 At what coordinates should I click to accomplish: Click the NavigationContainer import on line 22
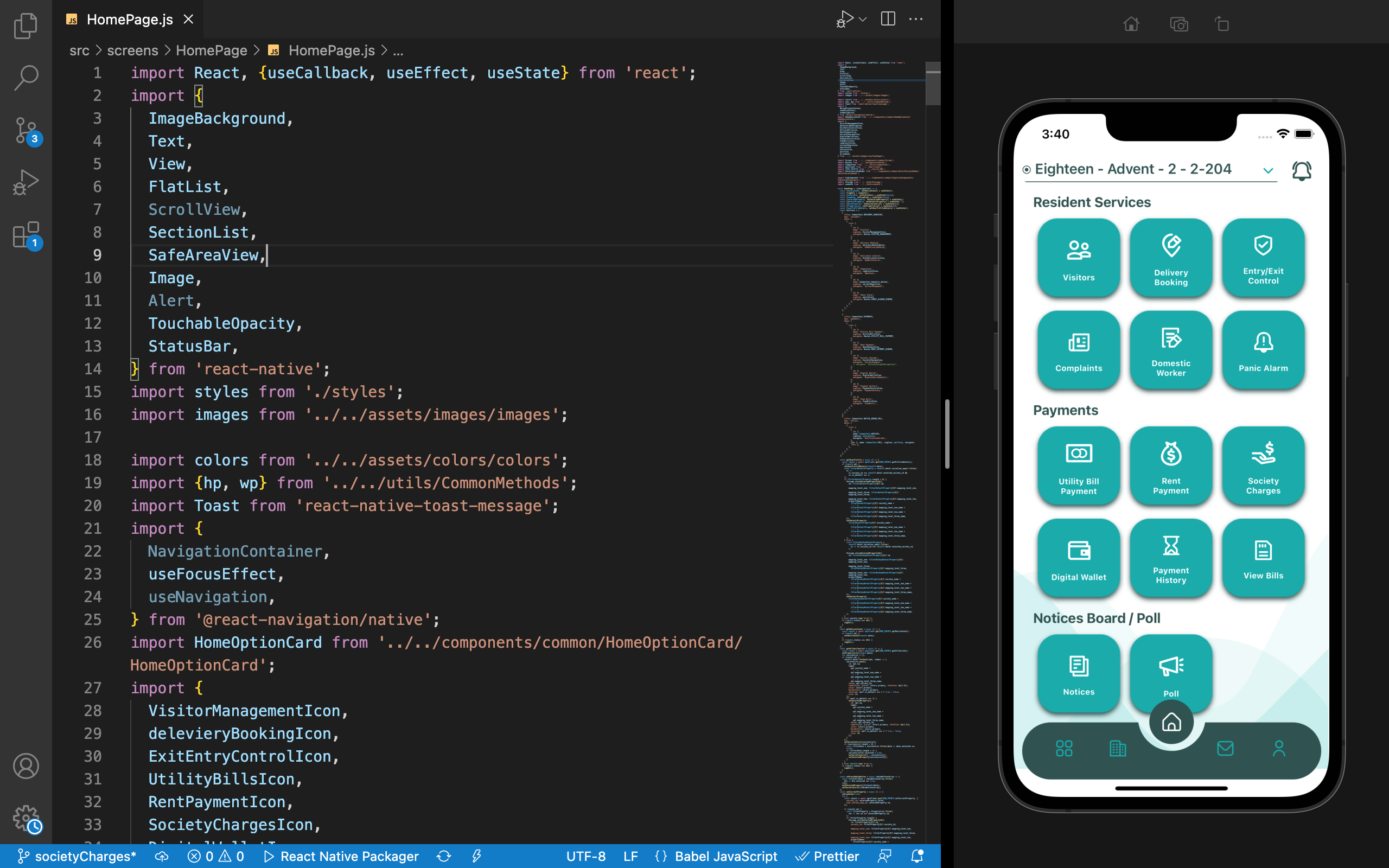[x=235, y=551]
